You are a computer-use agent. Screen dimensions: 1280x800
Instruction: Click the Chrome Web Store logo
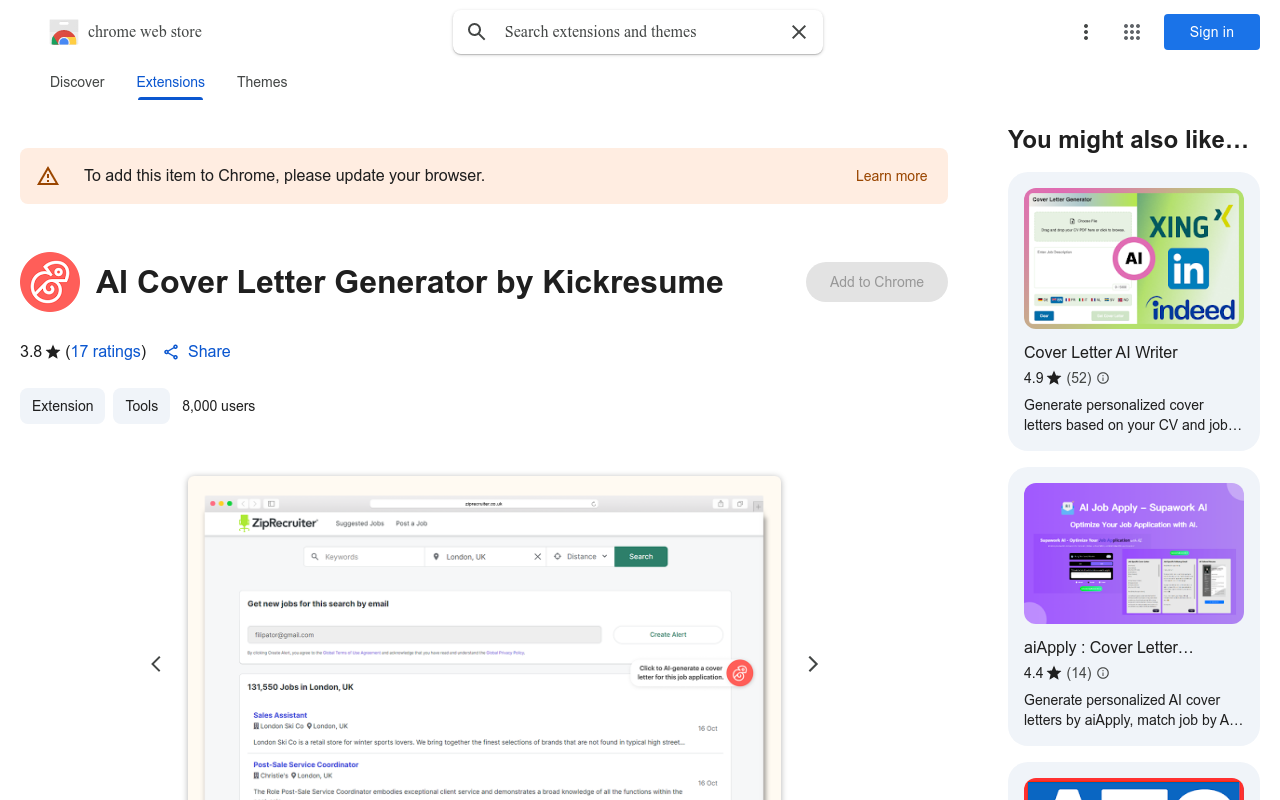tap(64, 32)
